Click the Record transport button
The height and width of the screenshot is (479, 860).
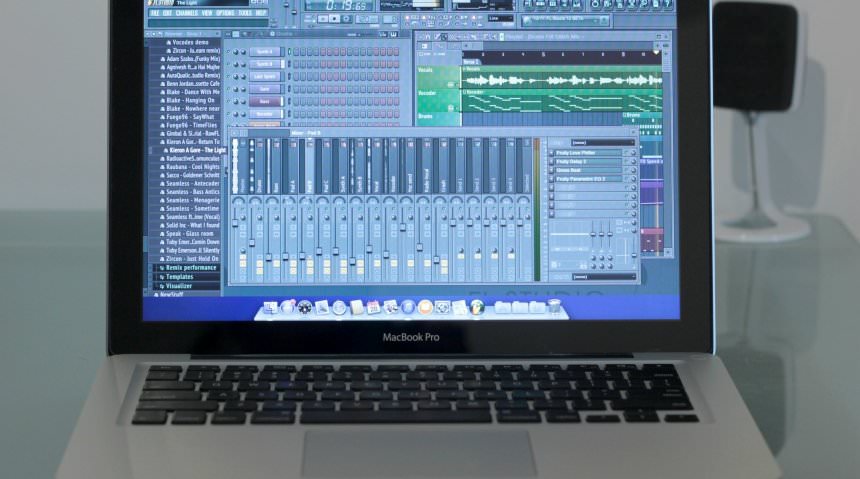(346, 19)
